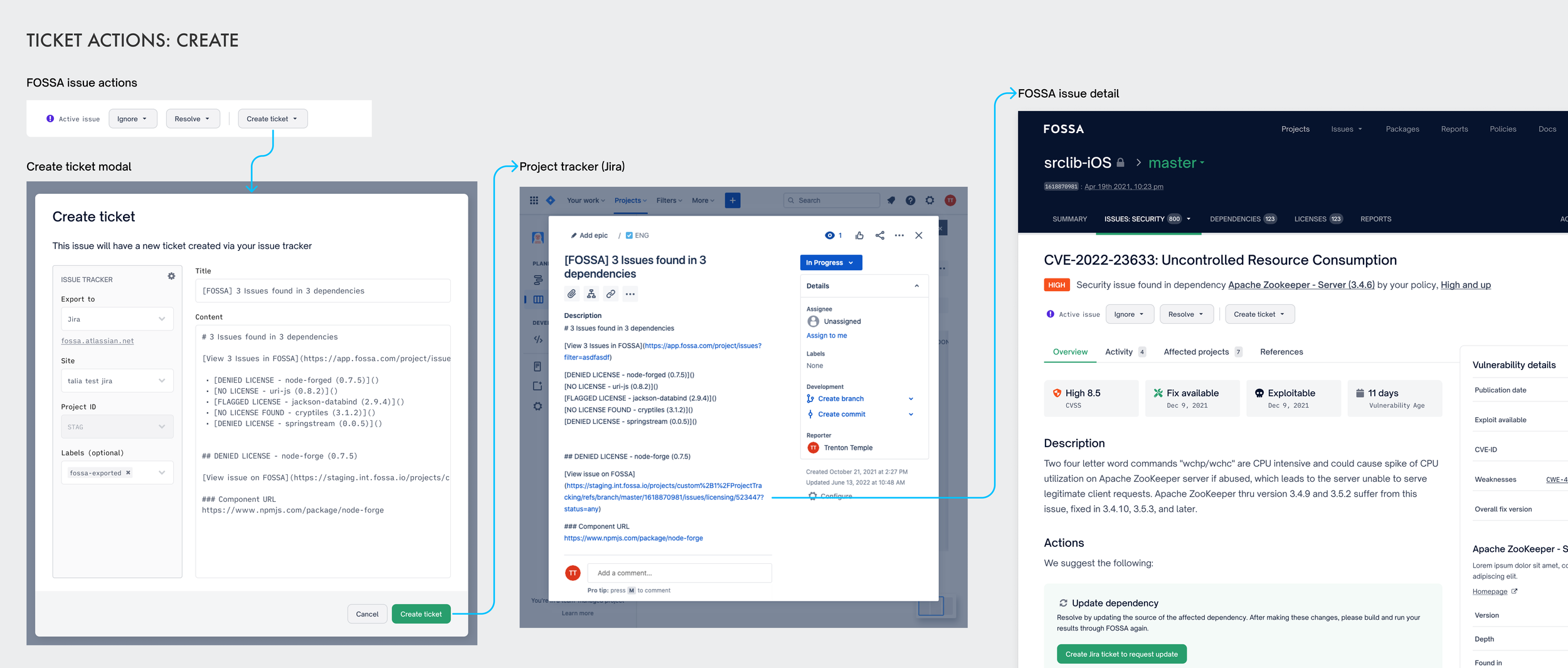
Task: Collapse the Details panel chevron
Action: tap(916, 286)
